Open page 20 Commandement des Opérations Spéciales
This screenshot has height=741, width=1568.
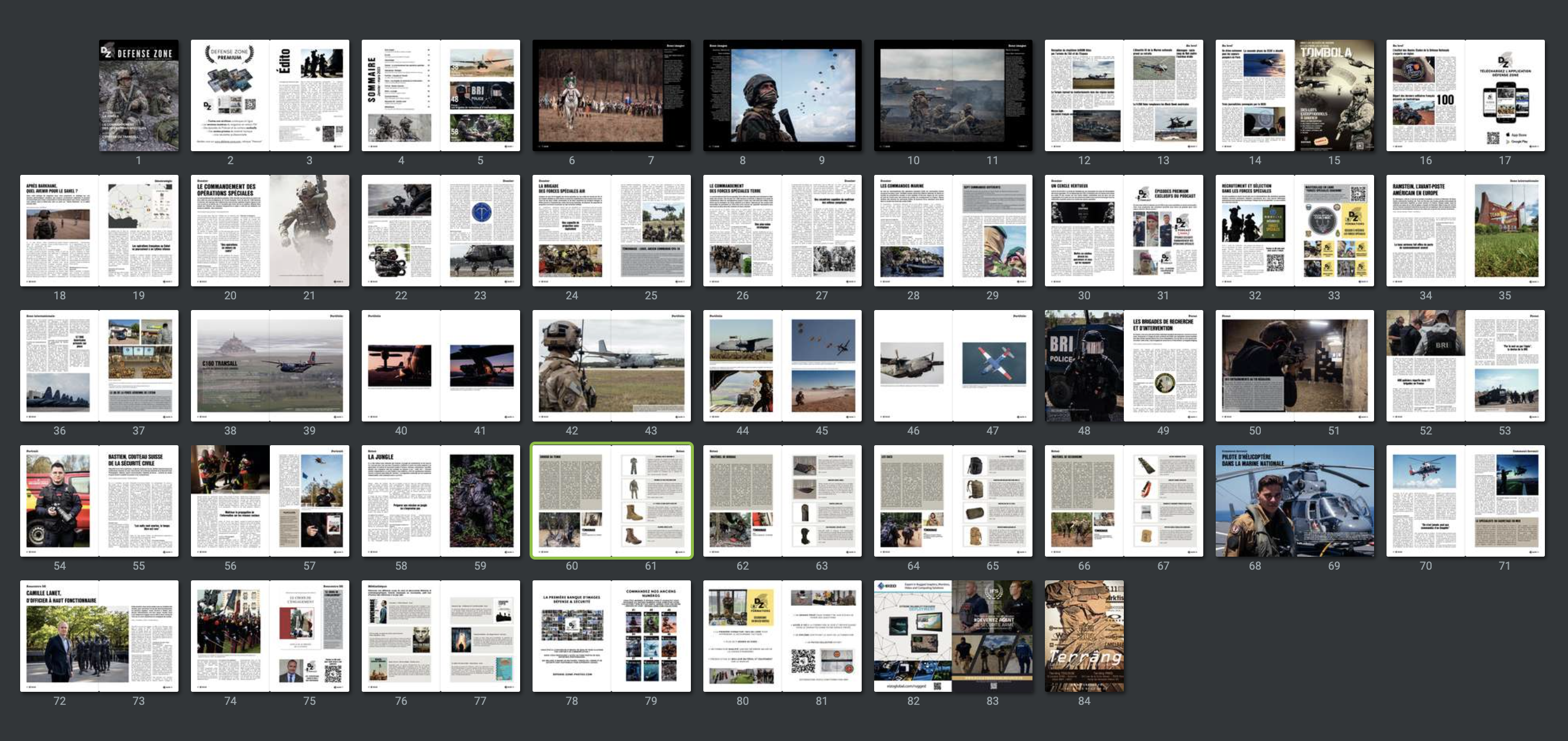click(x=230, y=231)
